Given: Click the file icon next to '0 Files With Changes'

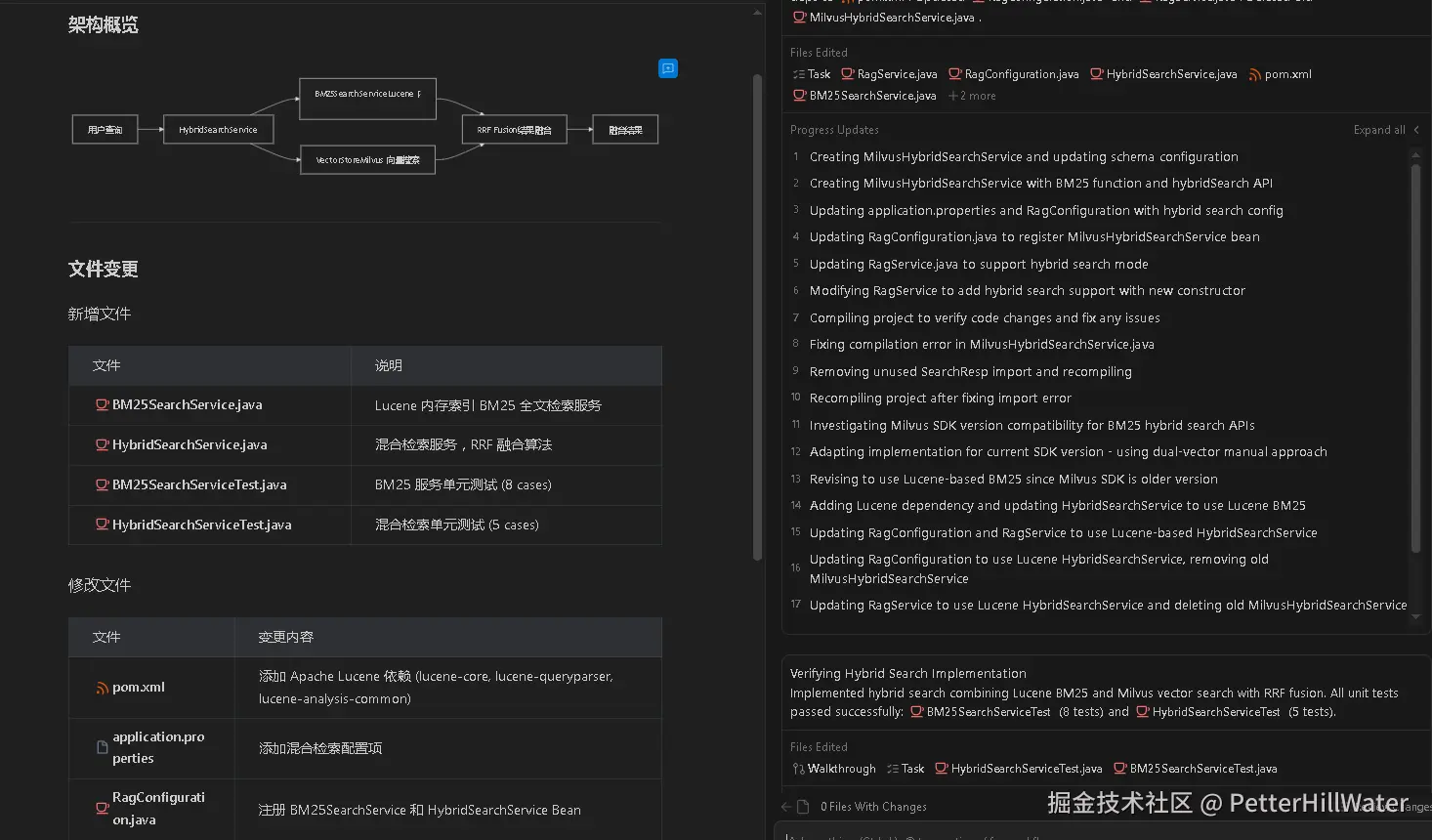Looking at the screenshot, I should click(x=802, y=807).
